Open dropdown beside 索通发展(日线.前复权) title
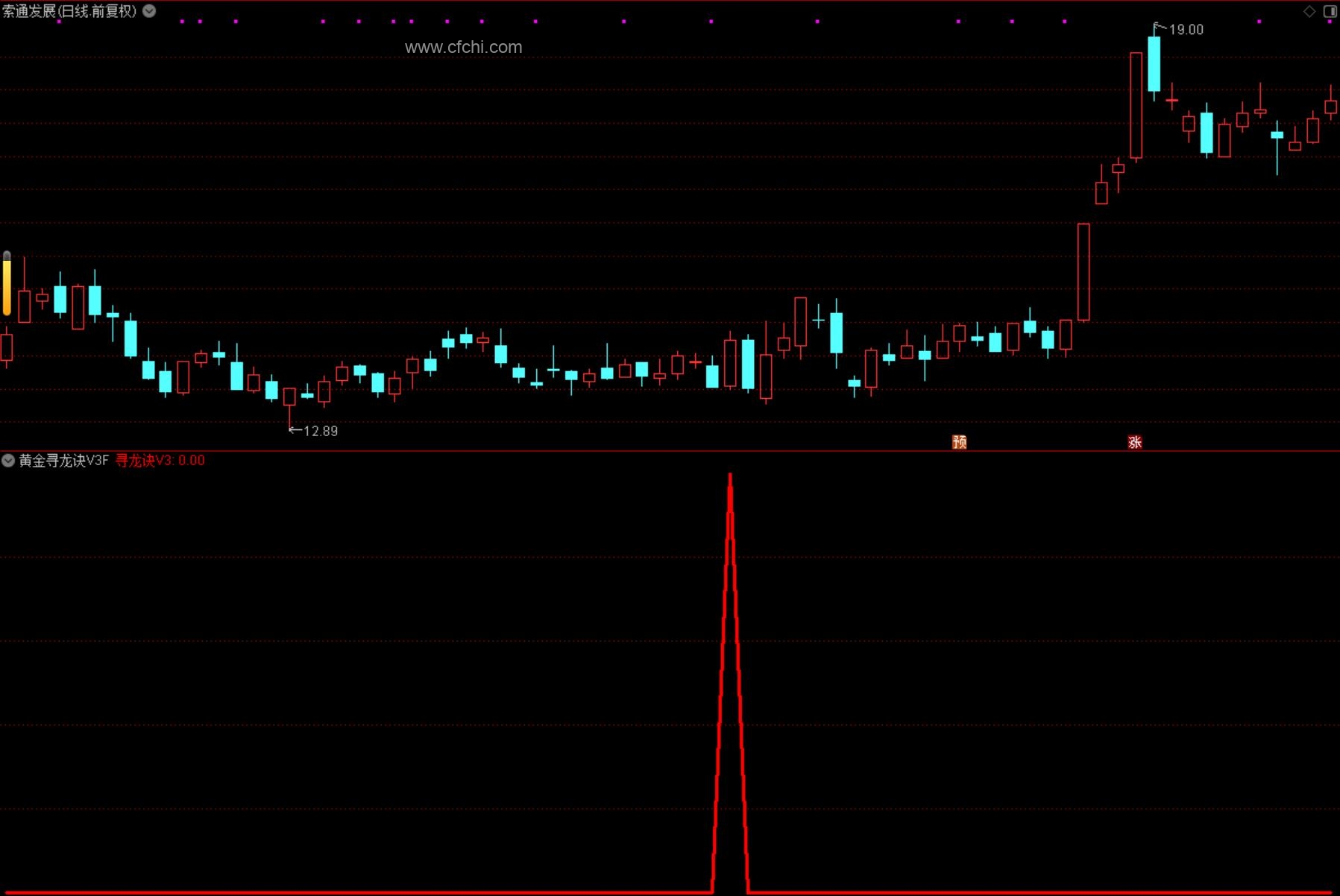The height and width of the screenshot is (896, 1340). (x=149, y=11)
